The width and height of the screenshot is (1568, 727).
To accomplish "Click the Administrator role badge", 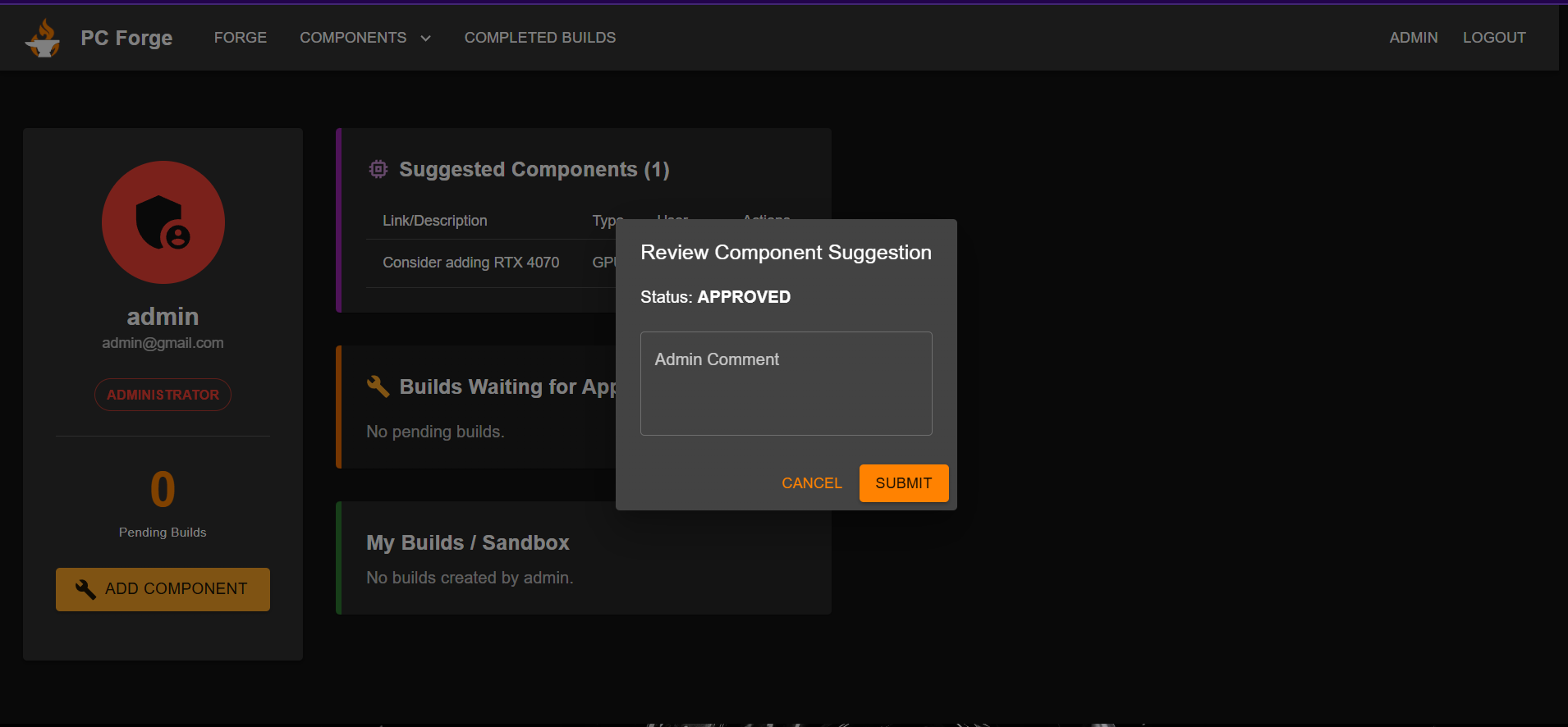I will [x=163, y=395].
